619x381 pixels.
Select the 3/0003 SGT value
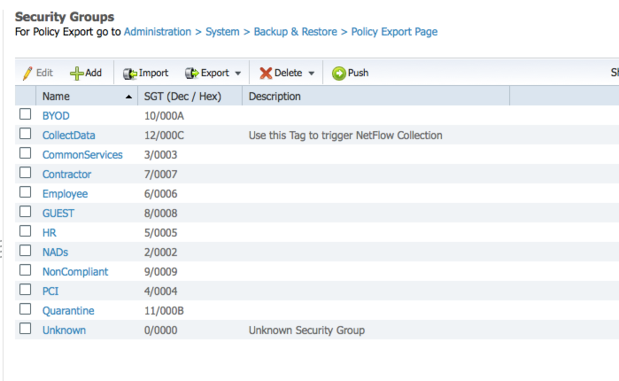(x=161, y=155)
